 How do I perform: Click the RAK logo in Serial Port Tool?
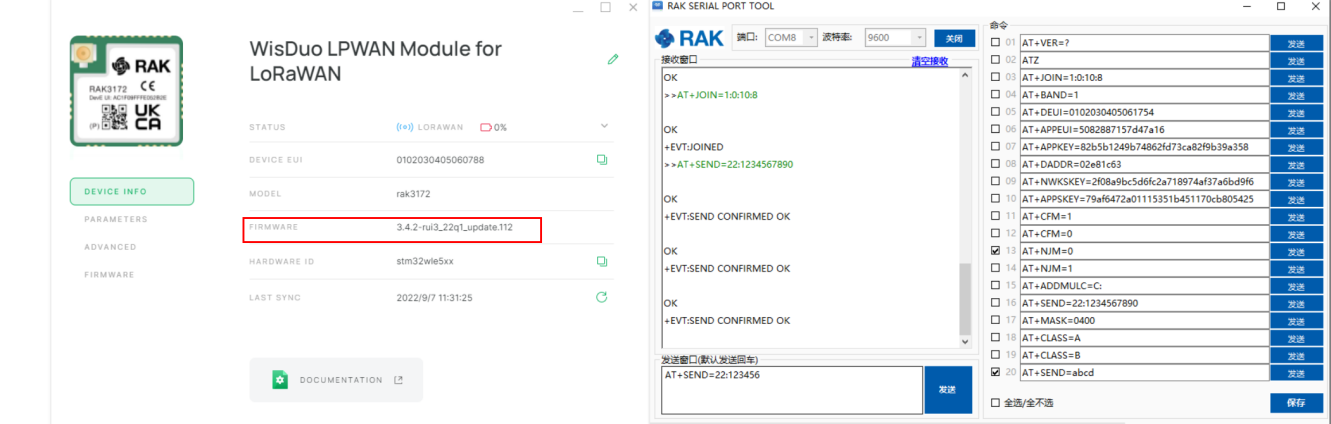tap(689, 38)
